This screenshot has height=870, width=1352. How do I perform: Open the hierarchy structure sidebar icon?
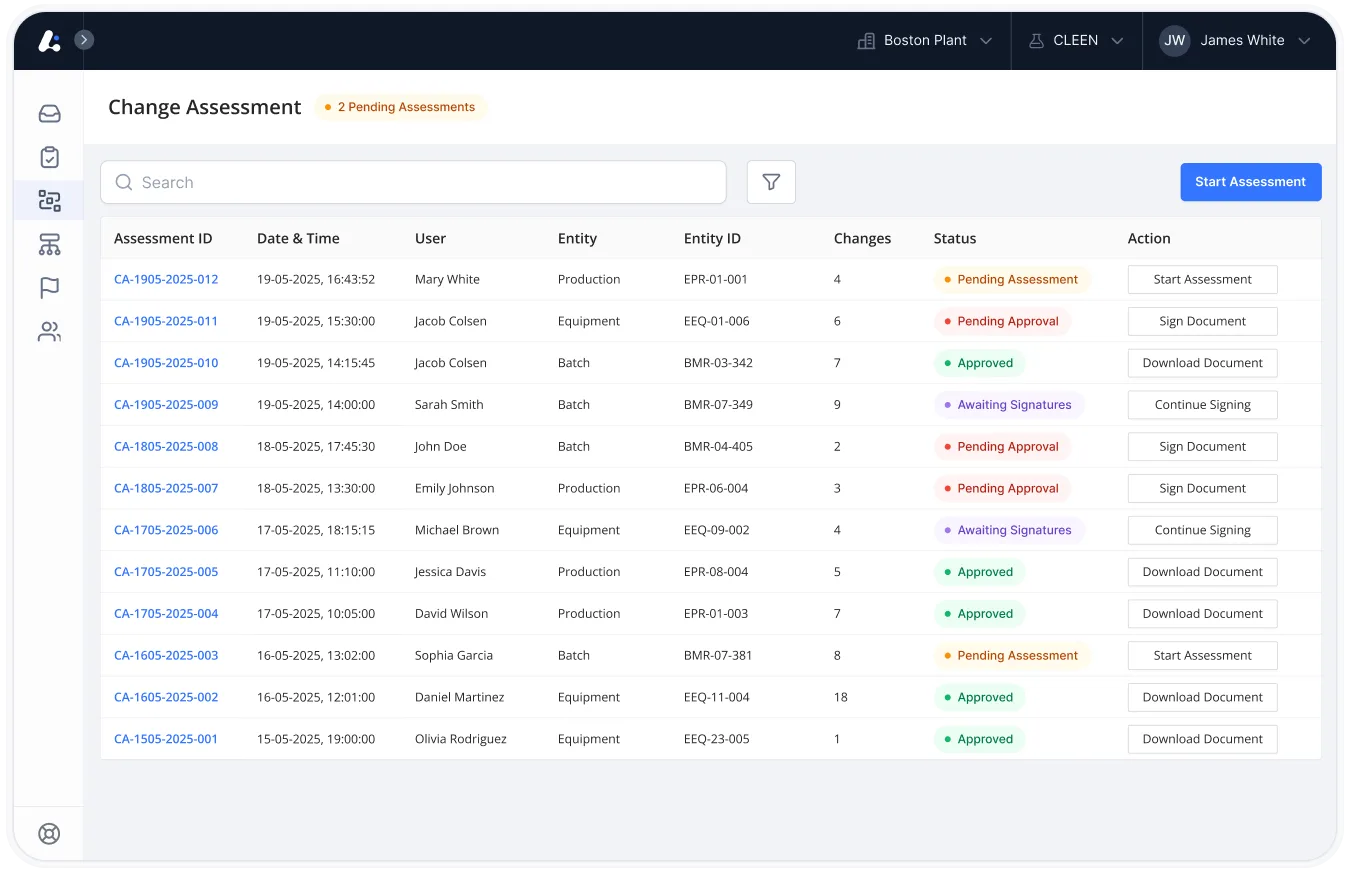(x=49, y=244)
